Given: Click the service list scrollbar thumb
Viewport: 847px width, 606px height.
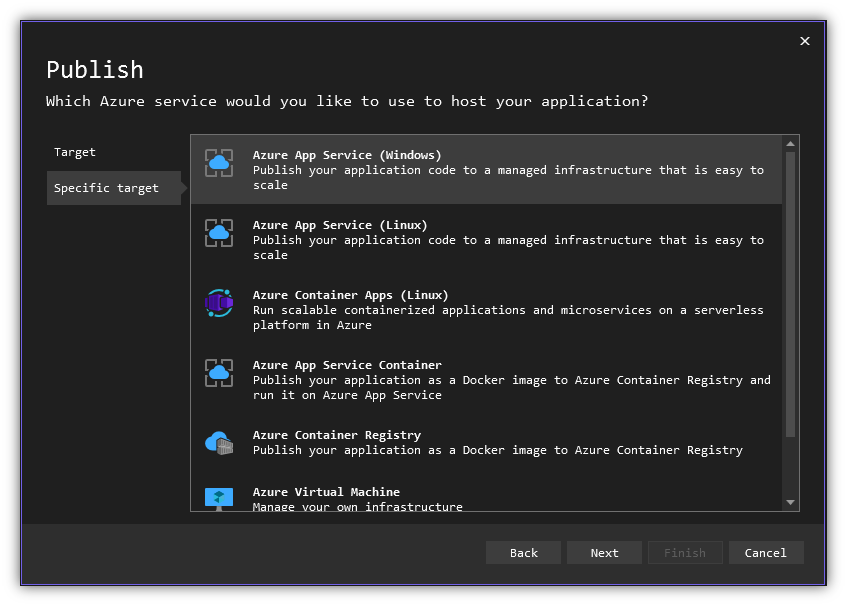Looking at the screenshot, I should point(790,294).
